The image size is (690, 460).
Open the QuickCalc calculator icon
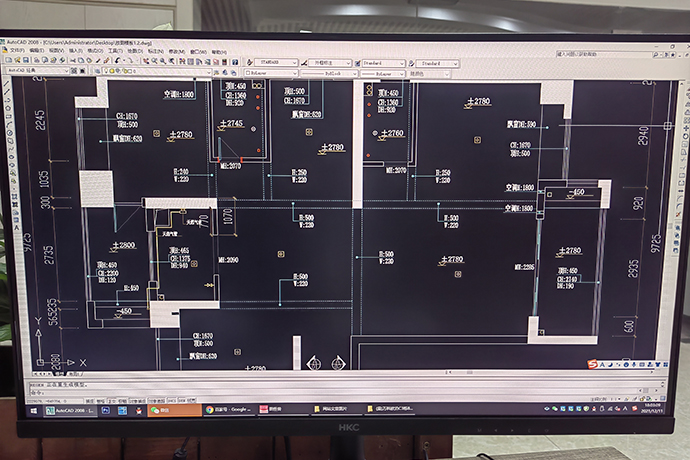[225, 62]
